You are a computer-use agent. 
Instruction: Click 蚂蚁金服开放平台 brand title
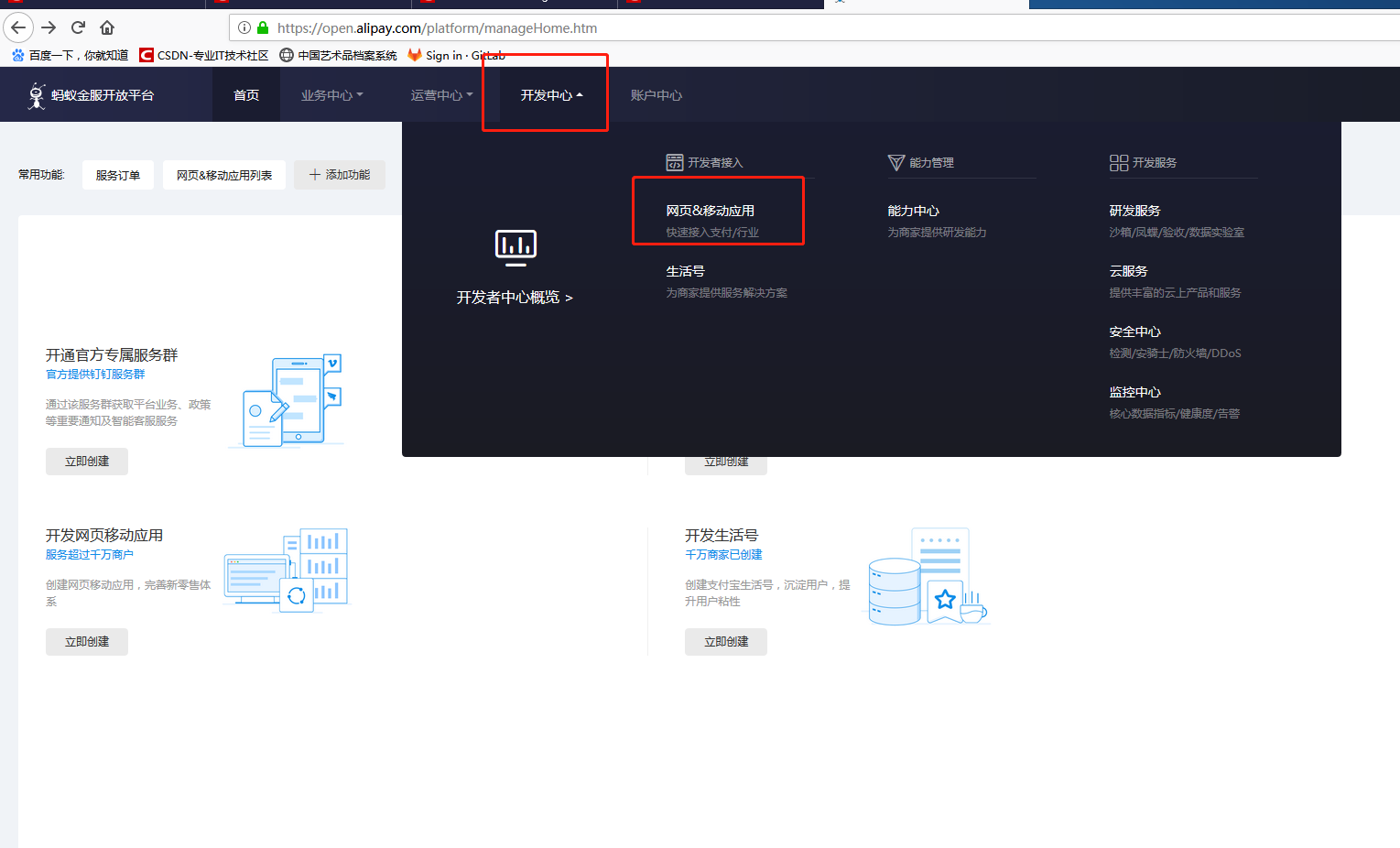(103, 95)
